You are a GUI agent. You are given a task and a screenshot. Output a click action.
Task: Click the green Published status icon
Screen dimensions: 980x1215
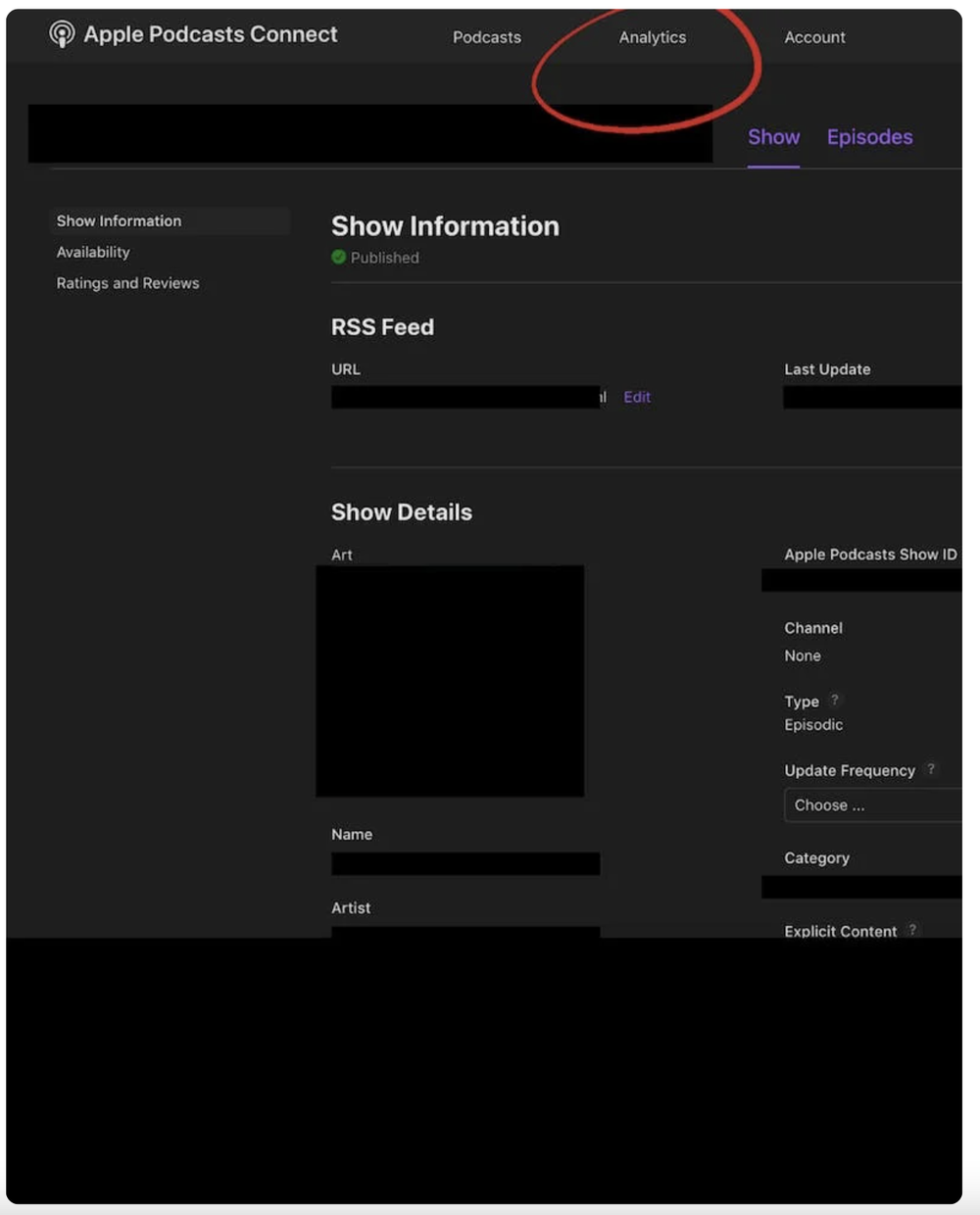339,257
